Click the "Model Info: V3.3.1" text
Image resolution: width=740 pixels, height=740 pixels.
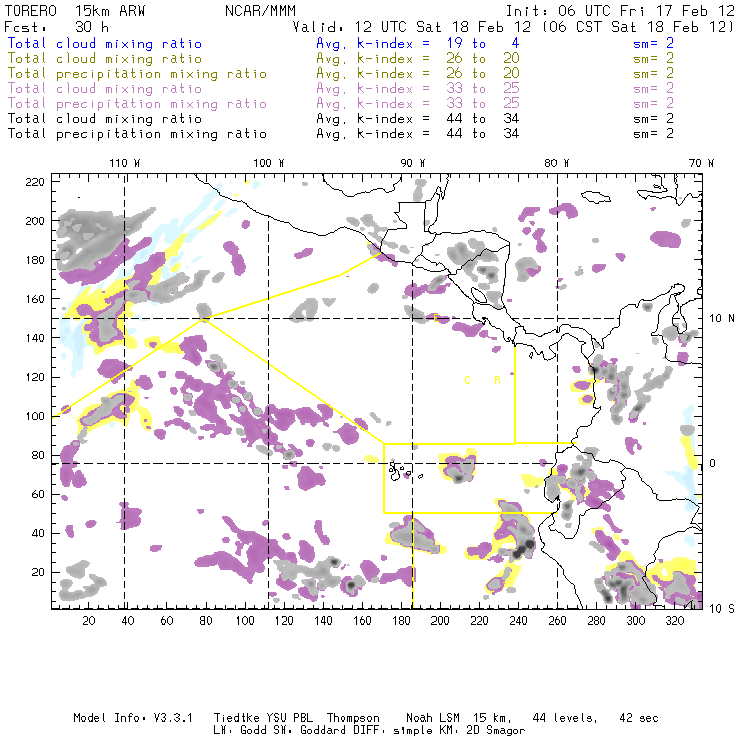tap(133, 718)
